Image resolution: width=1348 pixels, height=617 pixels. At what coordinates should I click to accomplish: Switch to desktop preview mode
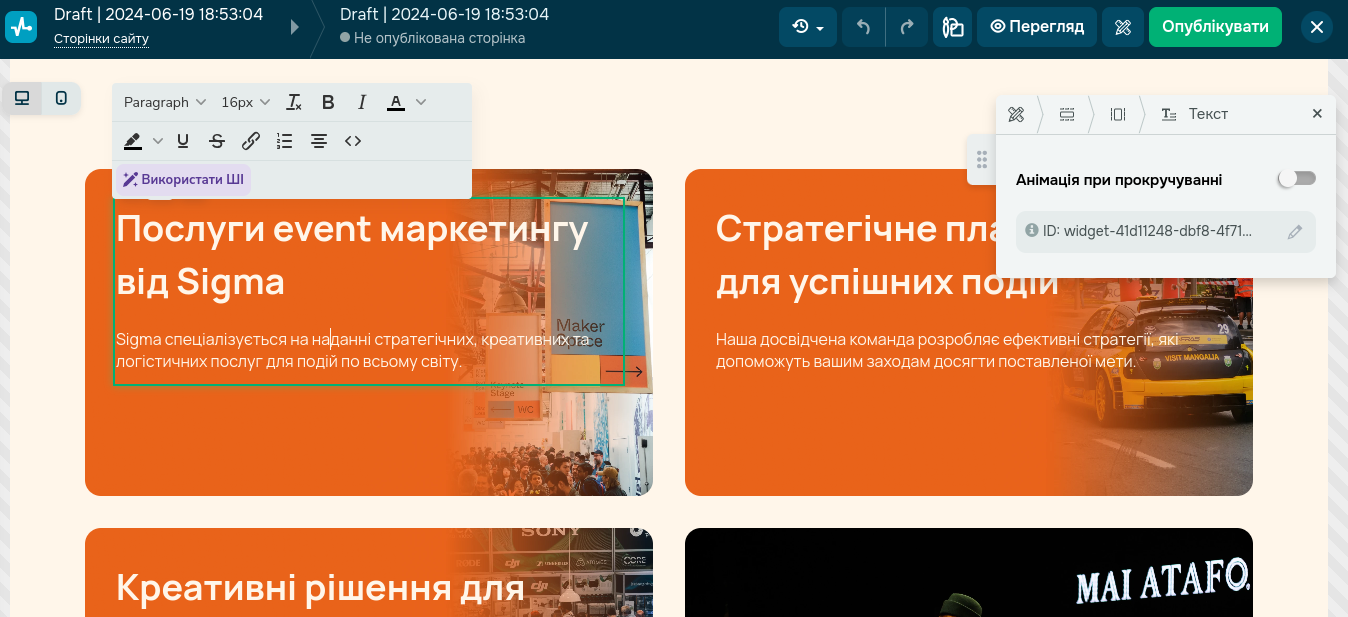(x=22, y=99)
